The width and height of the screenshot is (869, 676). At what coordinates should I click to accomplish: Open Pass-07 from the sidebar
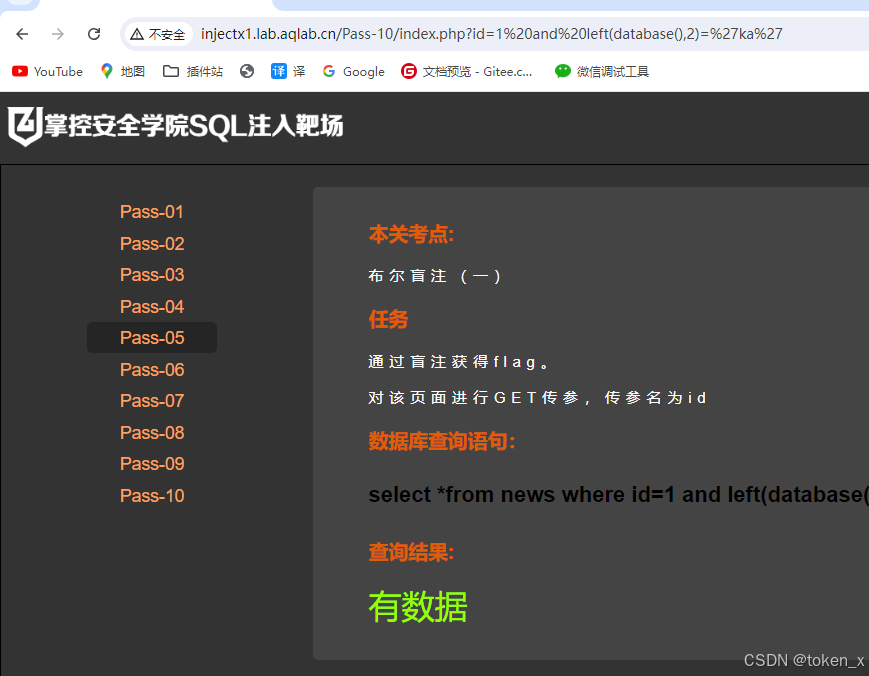[x=152, y=401]
